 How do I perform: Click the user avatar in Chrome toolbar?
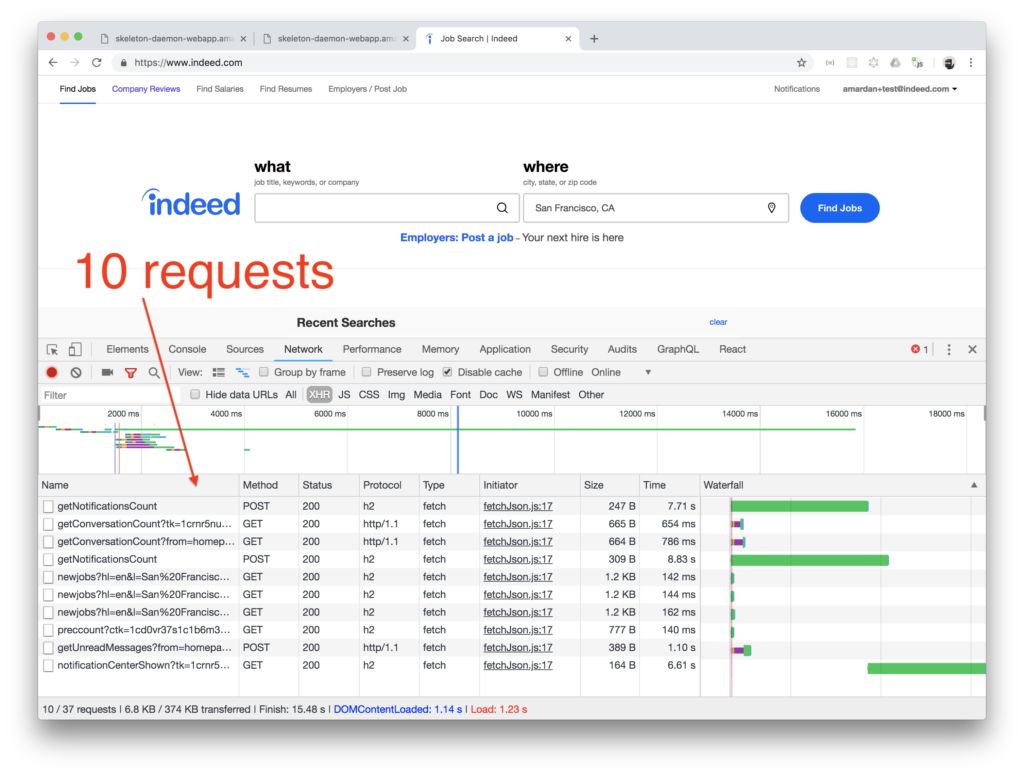coord(949,63)
